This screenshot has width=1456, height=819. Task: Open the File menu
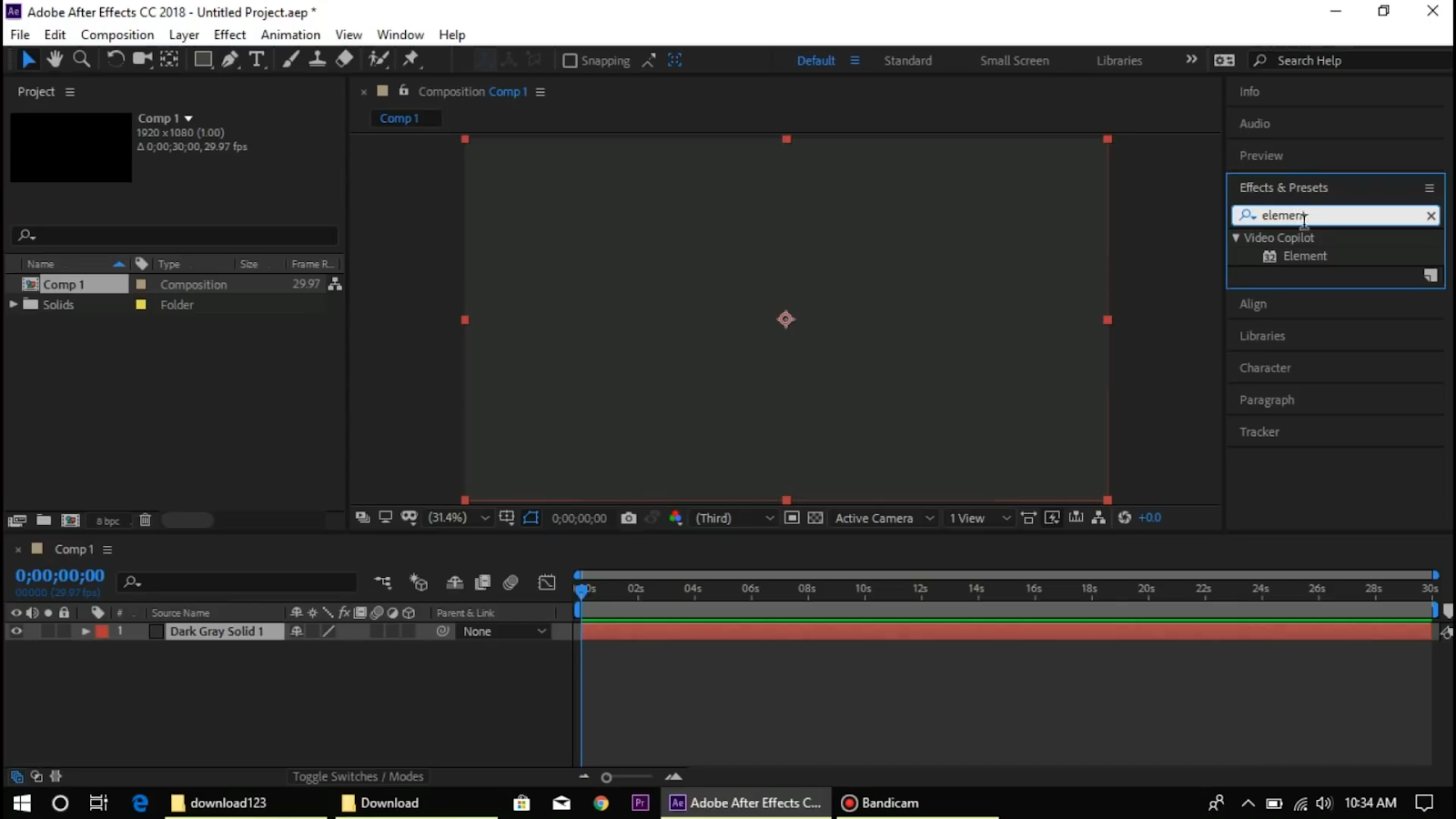pyautogui.click(x=20, y=35)
